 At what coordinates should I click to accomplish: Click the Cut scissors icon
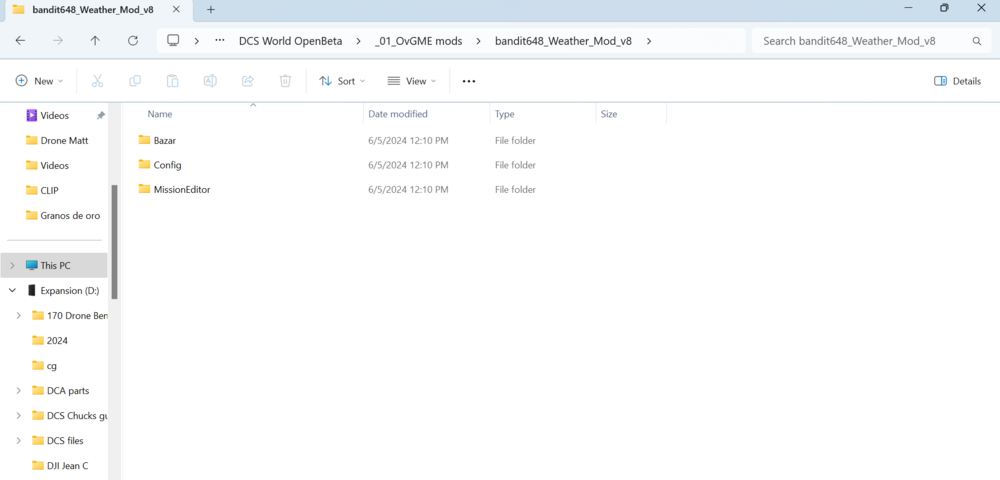97,81
